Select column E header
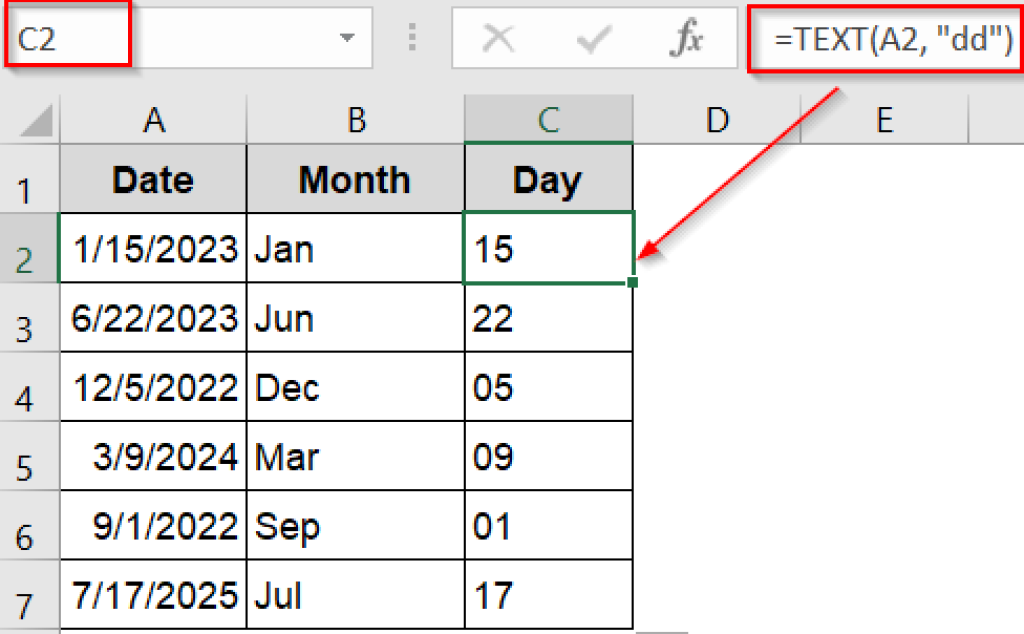 point(884,119)
